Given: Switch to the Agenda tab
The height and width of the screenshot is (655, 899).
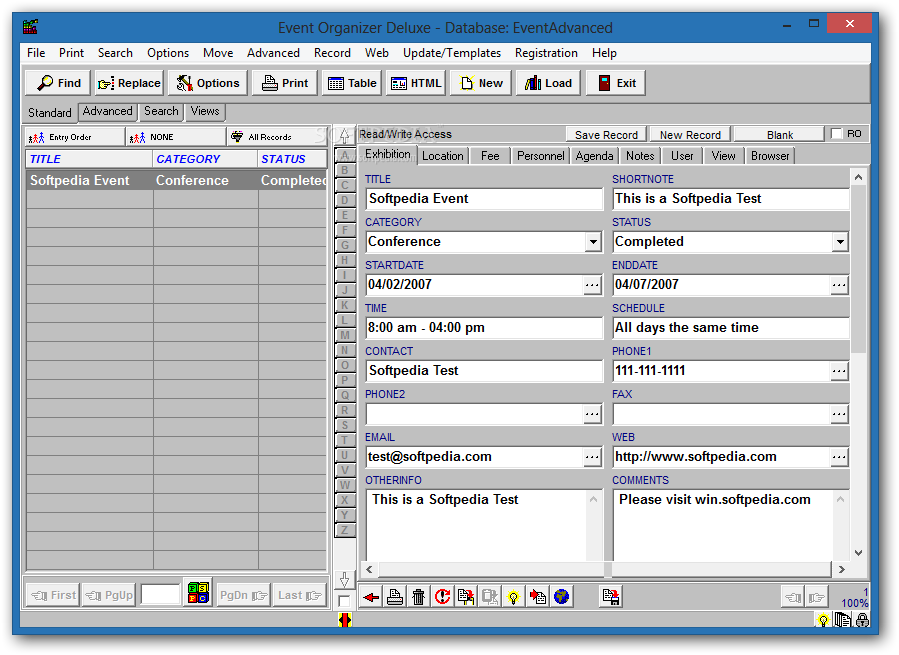Looking at the screenshot, I should click(x=595, y=156).
